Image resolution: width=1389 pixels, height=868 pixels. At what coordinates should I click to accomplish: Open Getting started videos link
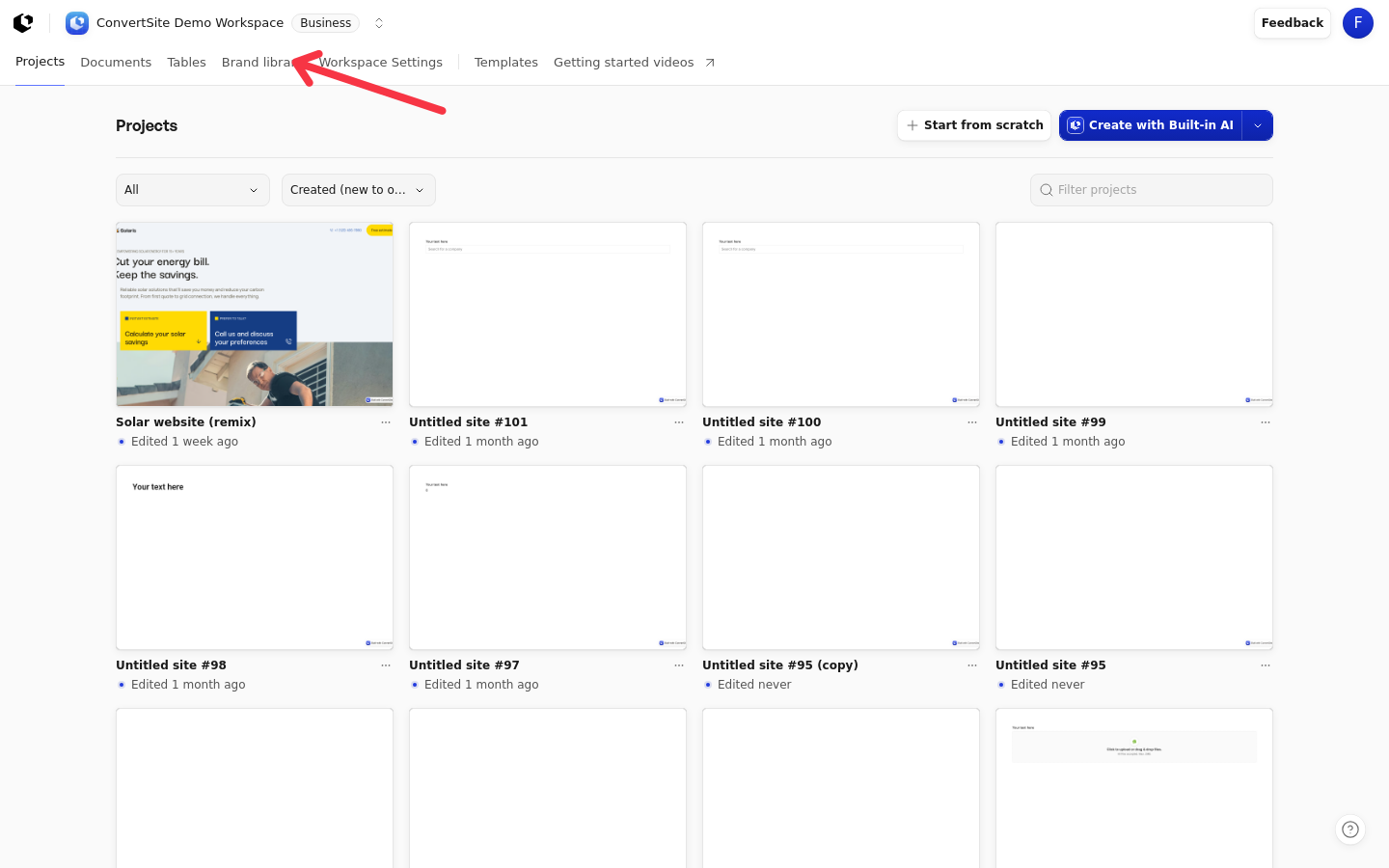[635, 63]
